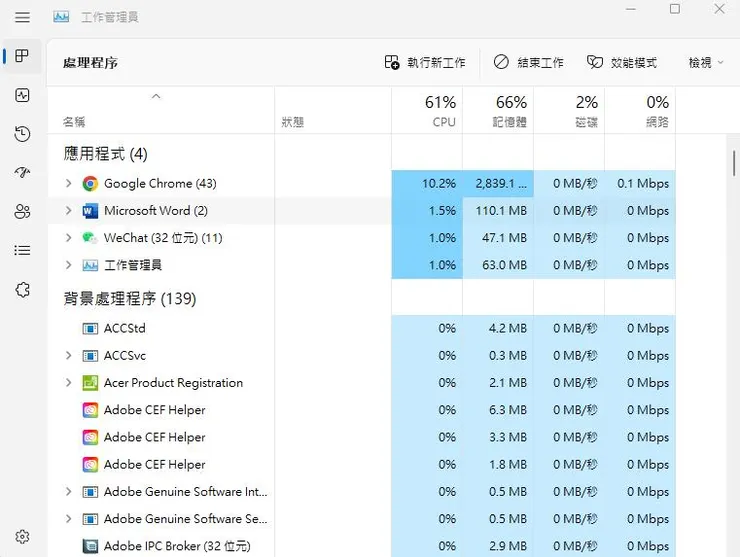Expand the Google Chrome (43) process group

(68, 184)
